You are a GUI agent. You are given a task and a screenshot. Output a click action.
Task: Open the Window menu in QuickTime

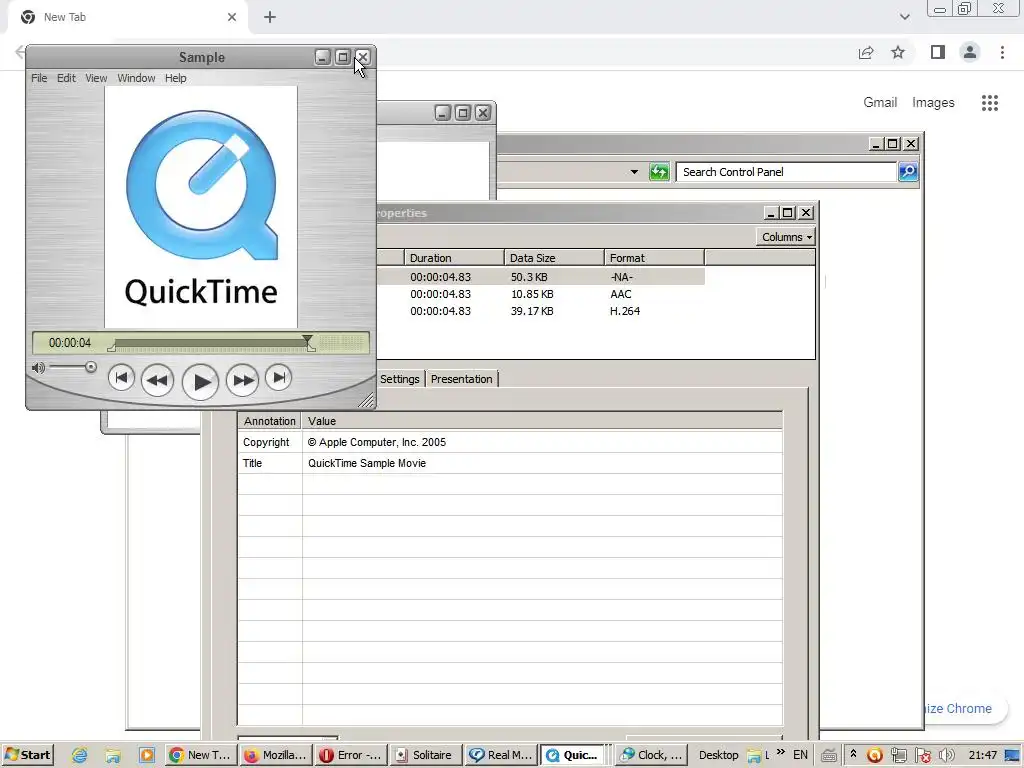[x=136, y=78]
